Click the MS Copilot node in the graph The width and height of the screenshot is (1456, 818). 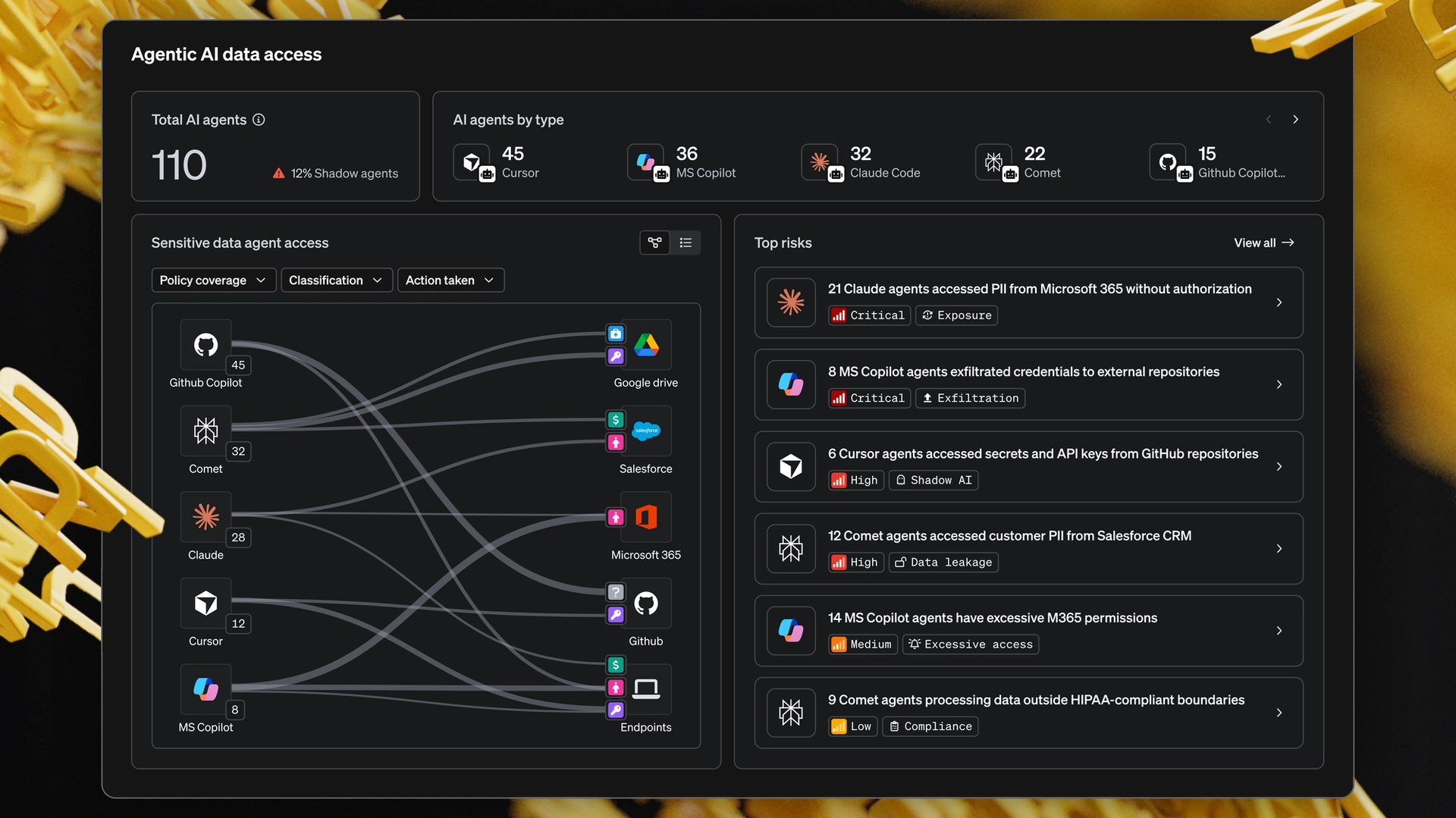(206, 689)
